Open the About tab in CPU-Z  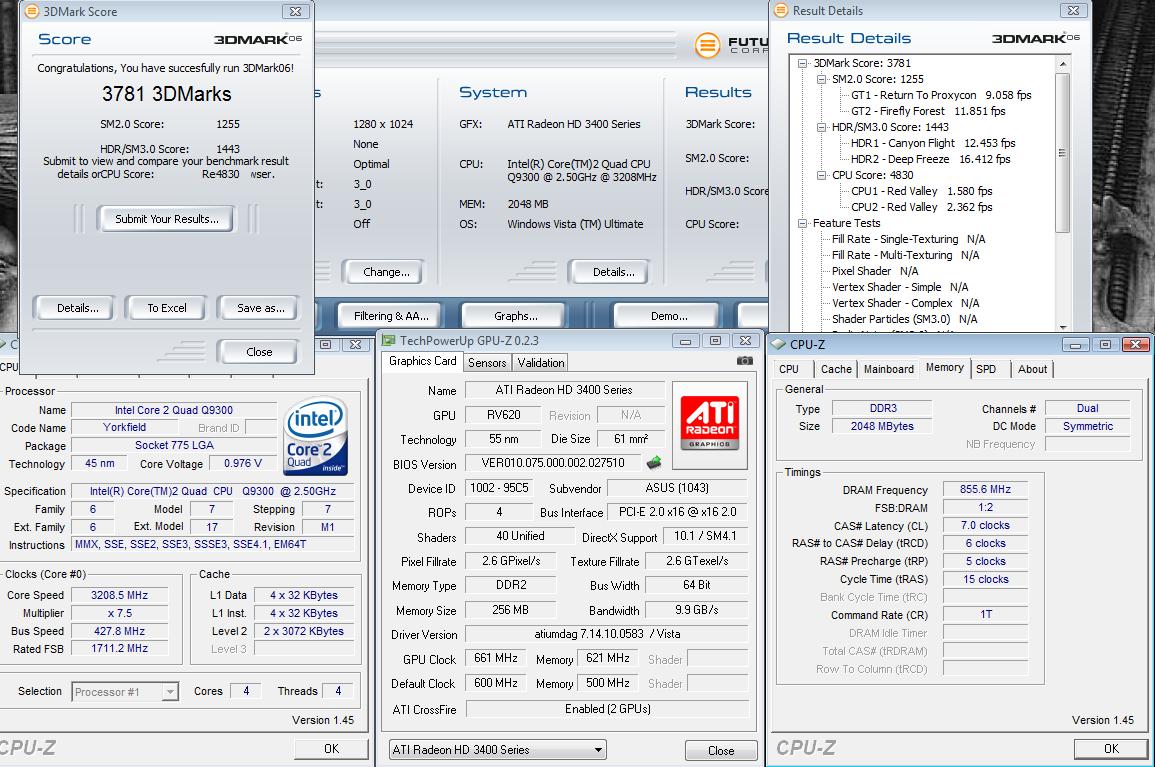[x=1032, y=369]
